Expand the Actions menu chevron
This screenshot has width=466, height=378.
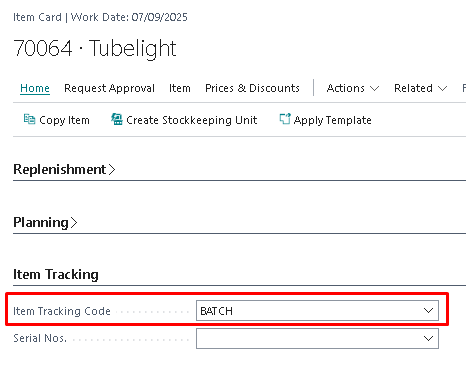[x=375, y=89]
